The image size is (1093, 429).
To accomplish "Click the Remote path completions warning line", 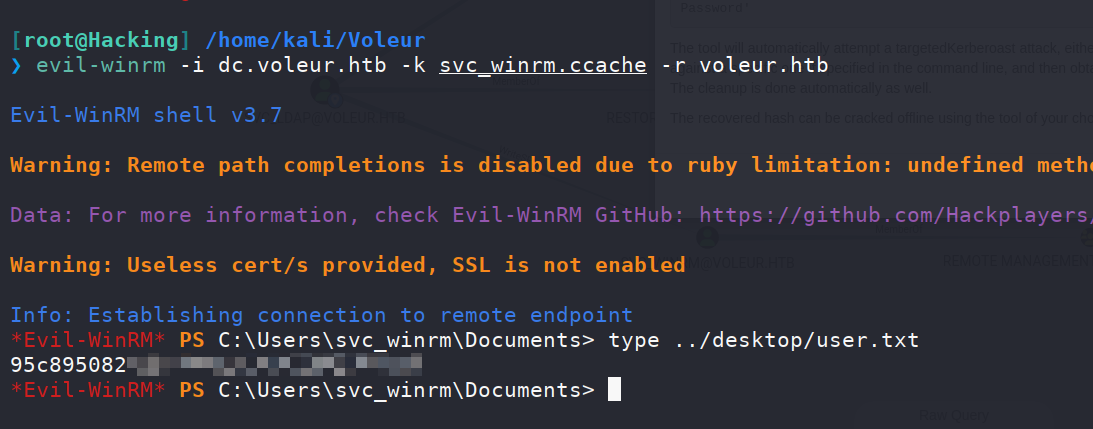I will (551, 165).
